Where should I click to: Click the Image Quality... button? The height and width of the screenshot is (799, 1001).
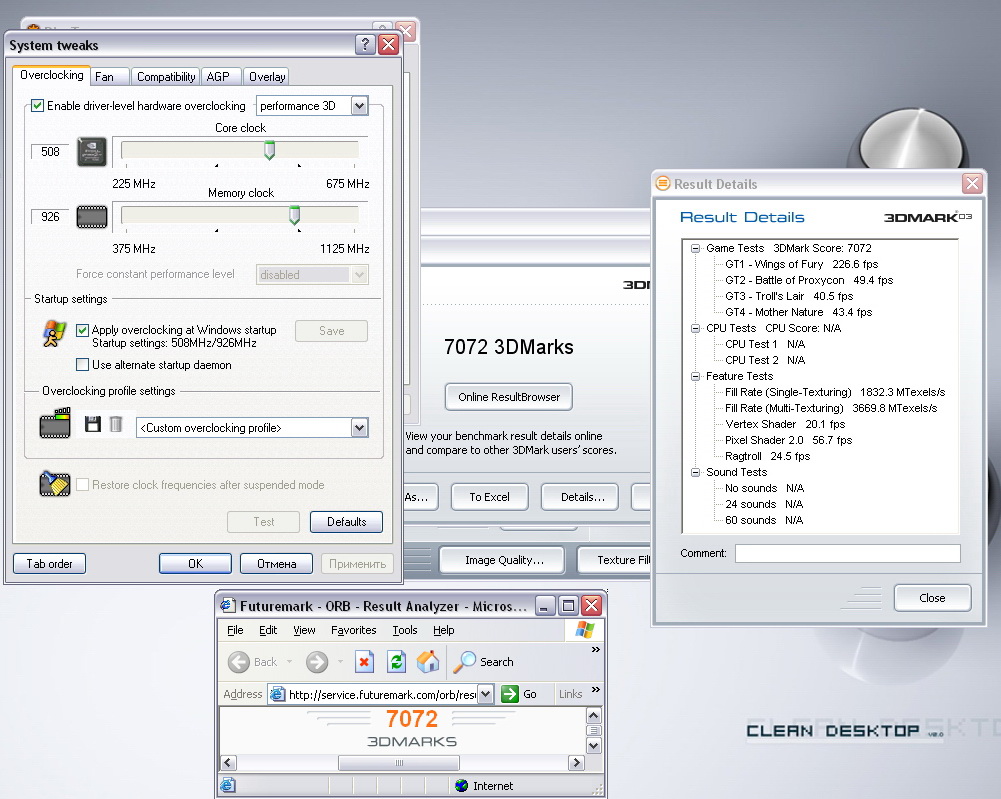pos(504,560)
